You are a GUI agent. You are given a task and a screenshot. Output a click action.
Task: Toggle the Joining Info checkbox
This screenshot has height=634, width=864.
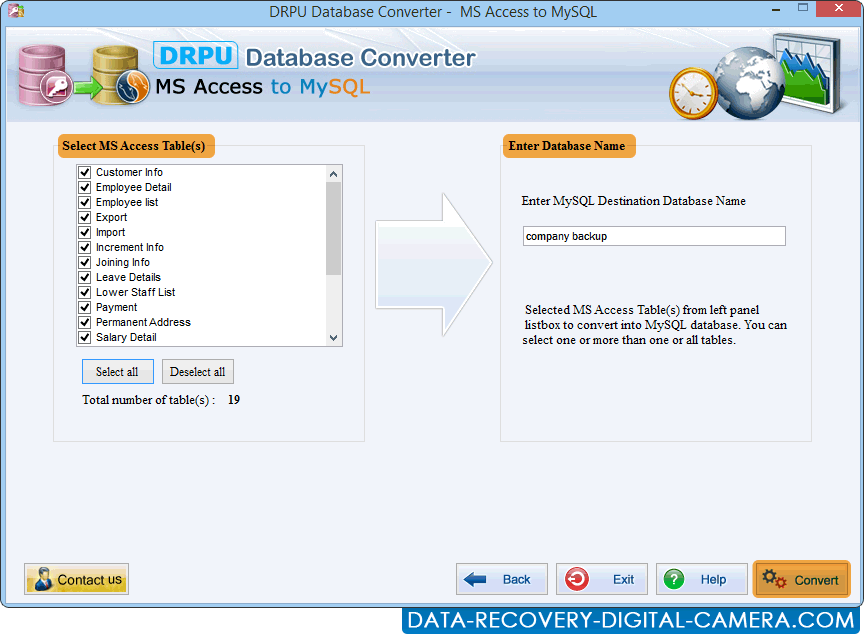tap(85, 262)
